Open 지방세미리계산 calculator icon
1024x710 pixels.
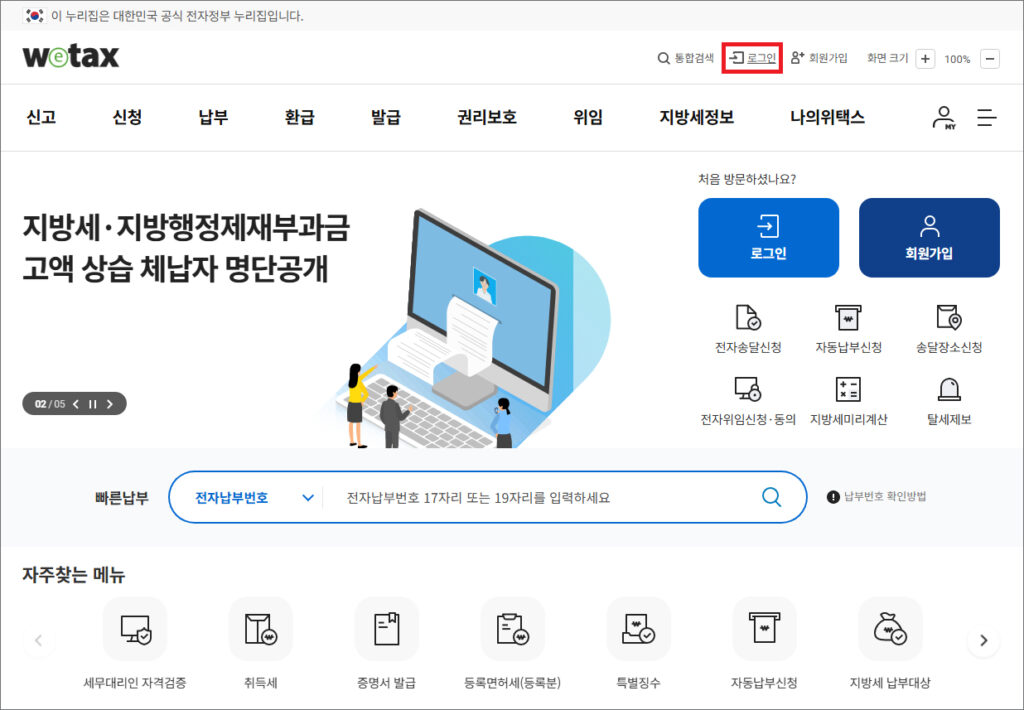[848, 390]
